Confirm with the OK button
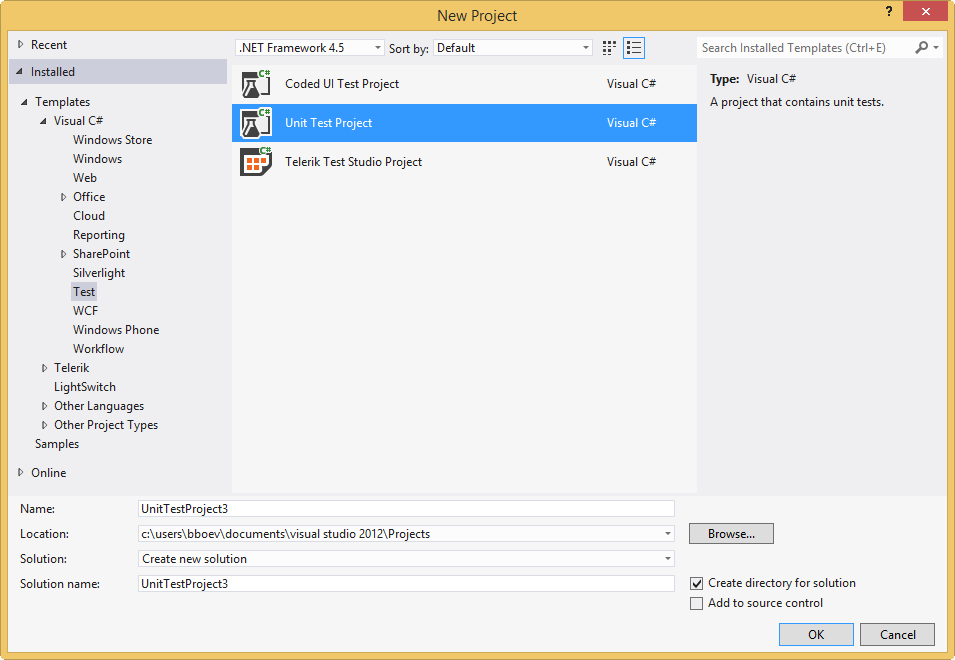The height and width of the screenshot is (660, 955). (x=816, y=634)
